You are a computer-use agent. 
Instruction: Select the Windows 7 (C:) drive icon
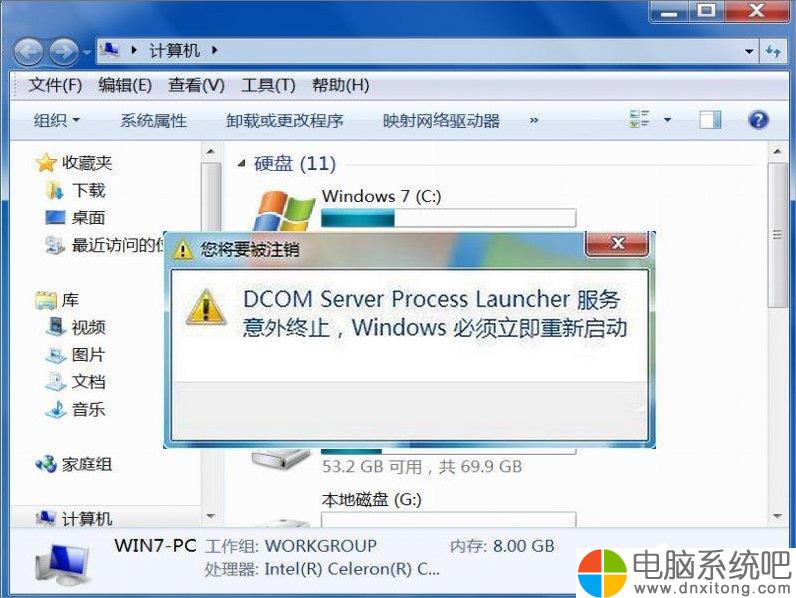[x=283, y=211]
